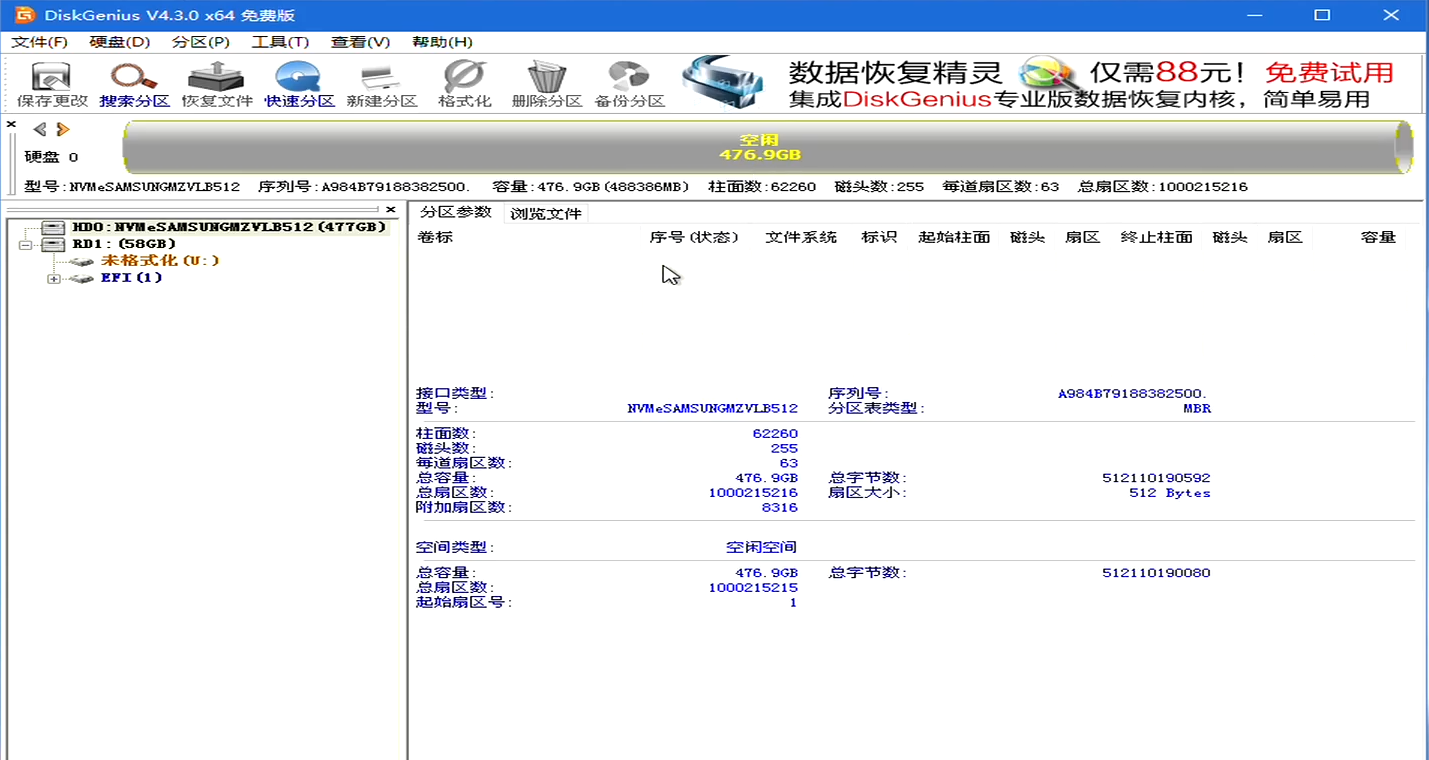
Task: Click the 磁头数 value 255 in details
Action: tap(785, 449)
